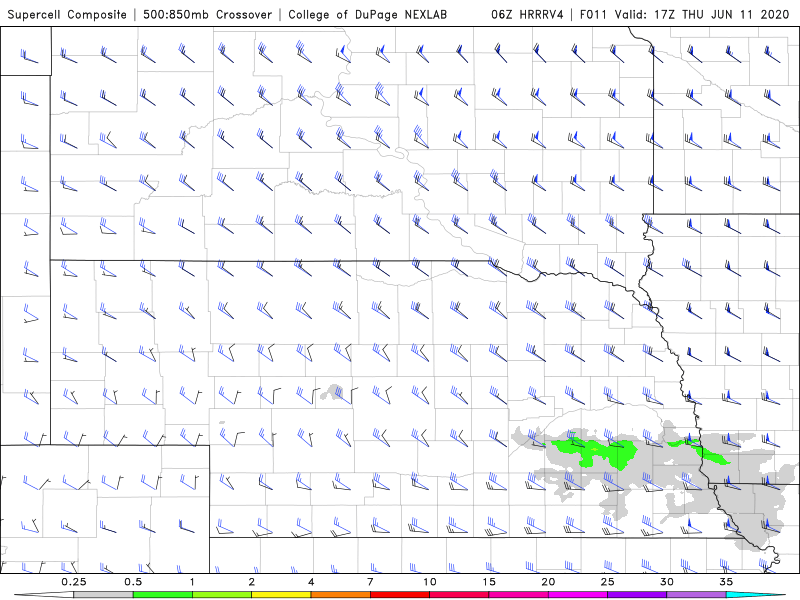Select the cyan color bar end above 35
The width and height of the screenshot is (800, 600).
(755, 595)
